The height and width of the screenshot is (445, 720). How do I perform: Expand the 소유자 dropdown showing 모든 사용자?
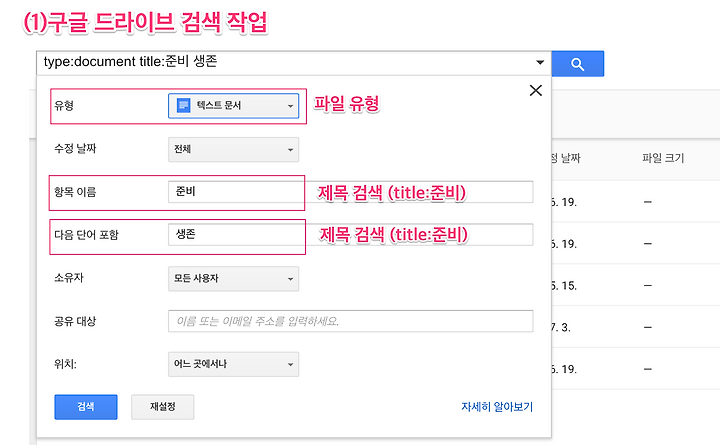pyautogui.click(x=234, y=279)
